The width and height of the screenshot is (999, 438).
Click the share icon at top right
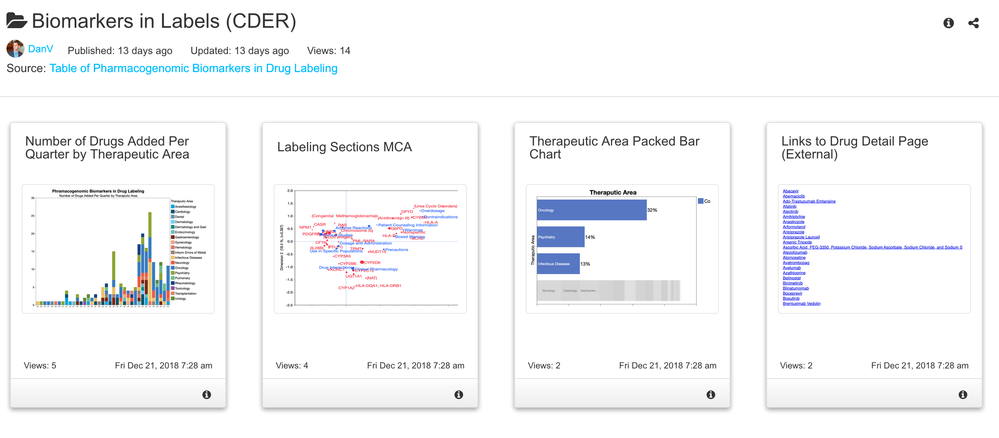click(x=973, y=23)
